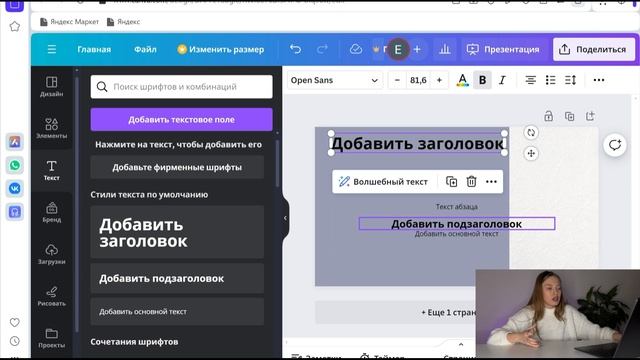Click the star favorites icon in browser sidebar
This screenshot has width=640, height=360.
pos(15,27)
